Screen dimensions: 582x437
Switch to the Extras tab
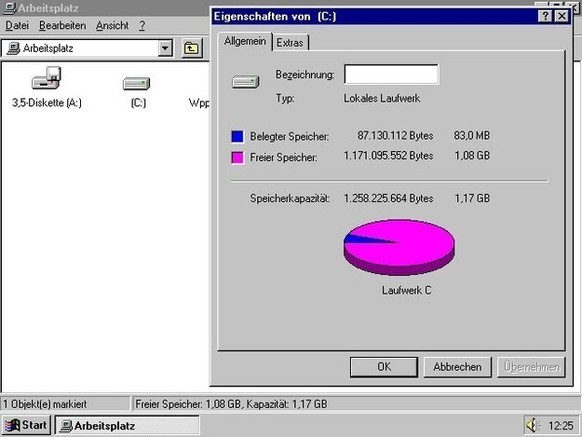point(290,43)
